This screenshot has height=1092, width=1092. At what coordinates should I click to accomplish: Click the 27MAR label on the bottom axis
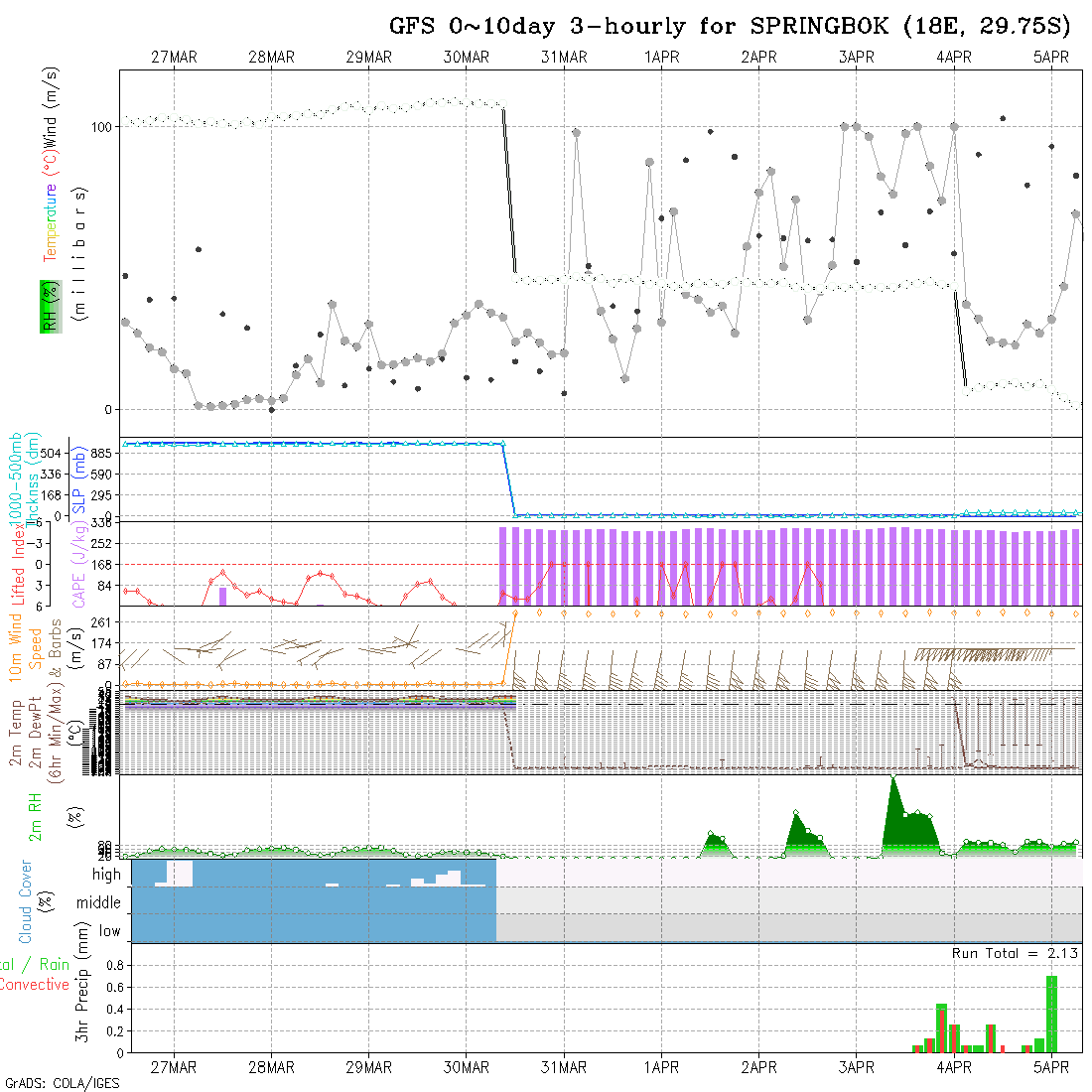(174, 1067)
